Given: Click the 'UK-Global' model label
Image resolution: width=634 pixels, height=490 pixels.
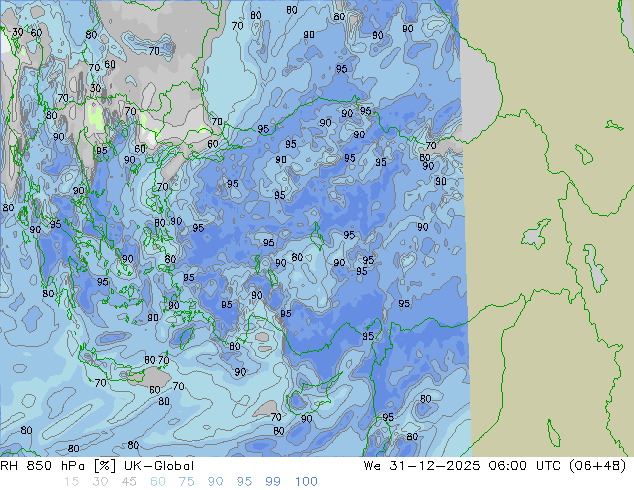Looking at the screenshot, I should click(x=159, y=466).
